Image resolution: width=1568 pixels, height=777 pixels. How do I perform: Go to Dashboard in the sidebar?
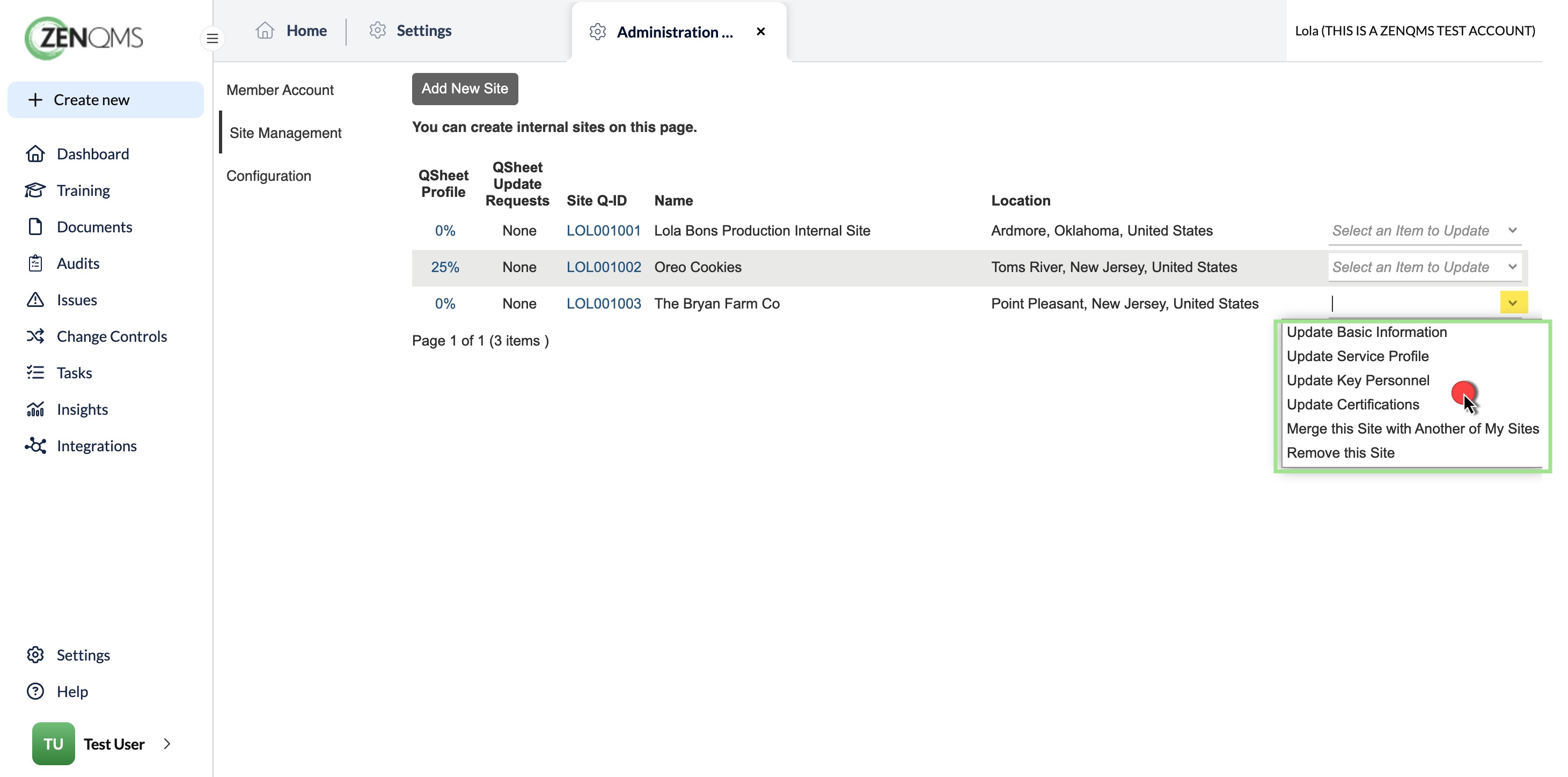coord(92,153)
